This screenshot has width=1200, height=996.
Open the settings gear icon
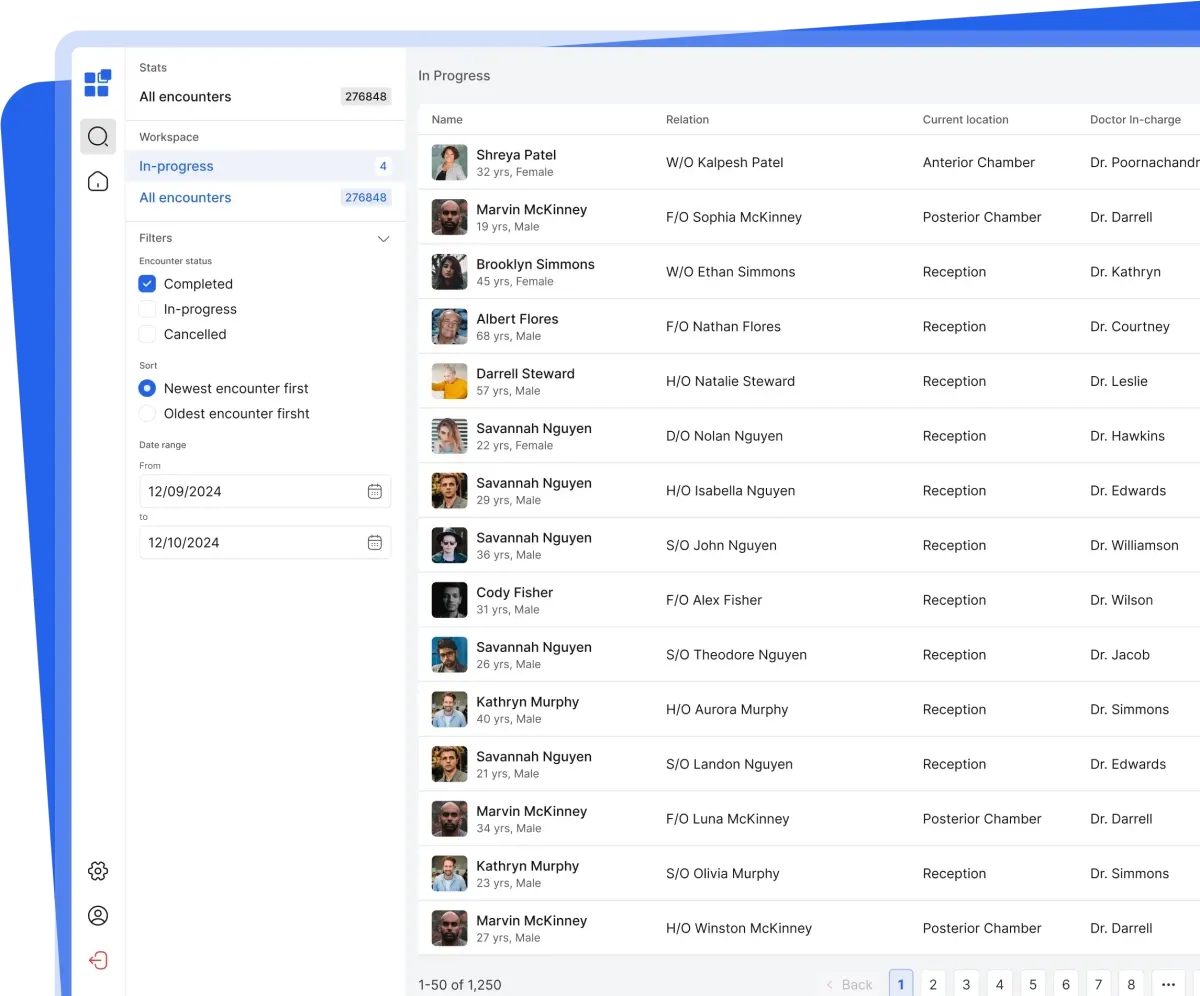[x=98, y=871]
